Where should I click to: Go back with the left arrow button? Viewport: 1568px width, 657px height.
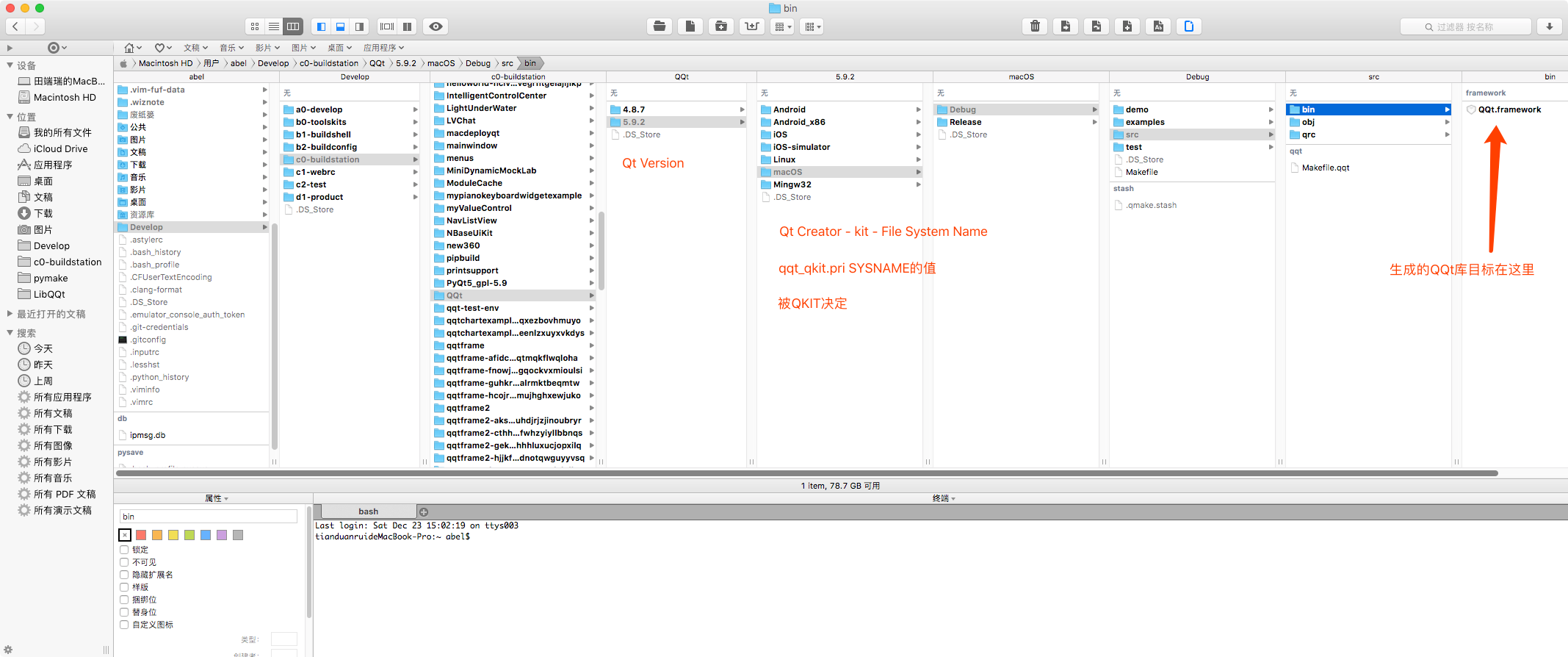coord(15,26)
